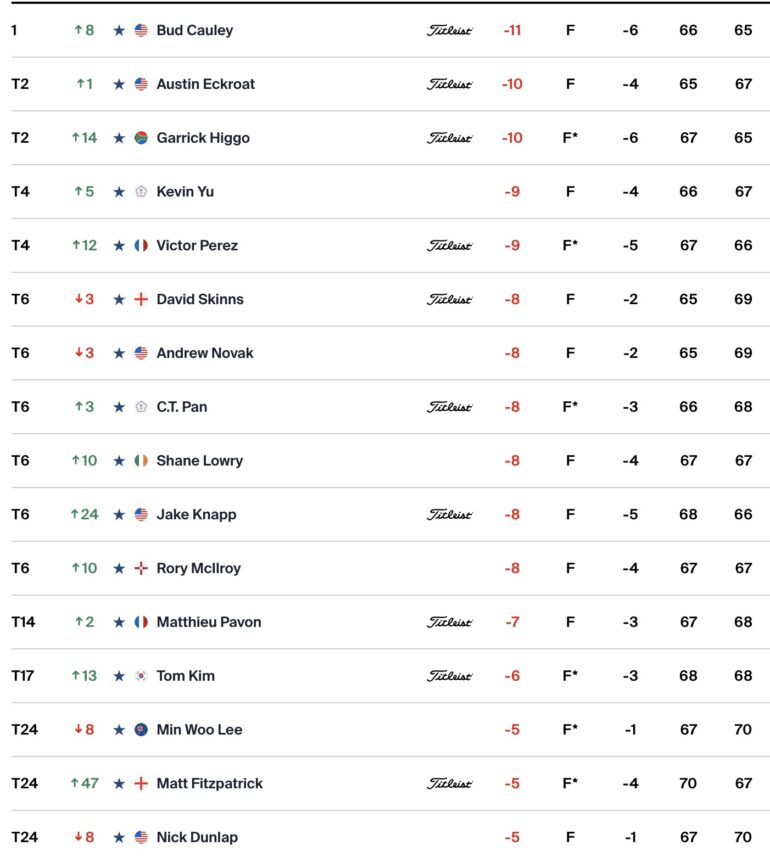Open Andrew Novak's player name link

(x=205, y=353)
